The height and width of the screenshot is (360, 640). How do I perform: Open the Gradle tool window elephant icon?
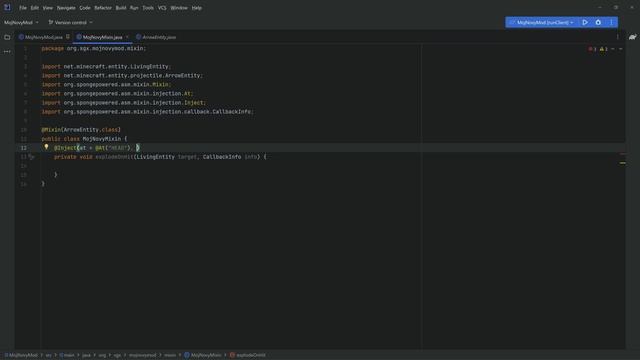click(632, 37)
